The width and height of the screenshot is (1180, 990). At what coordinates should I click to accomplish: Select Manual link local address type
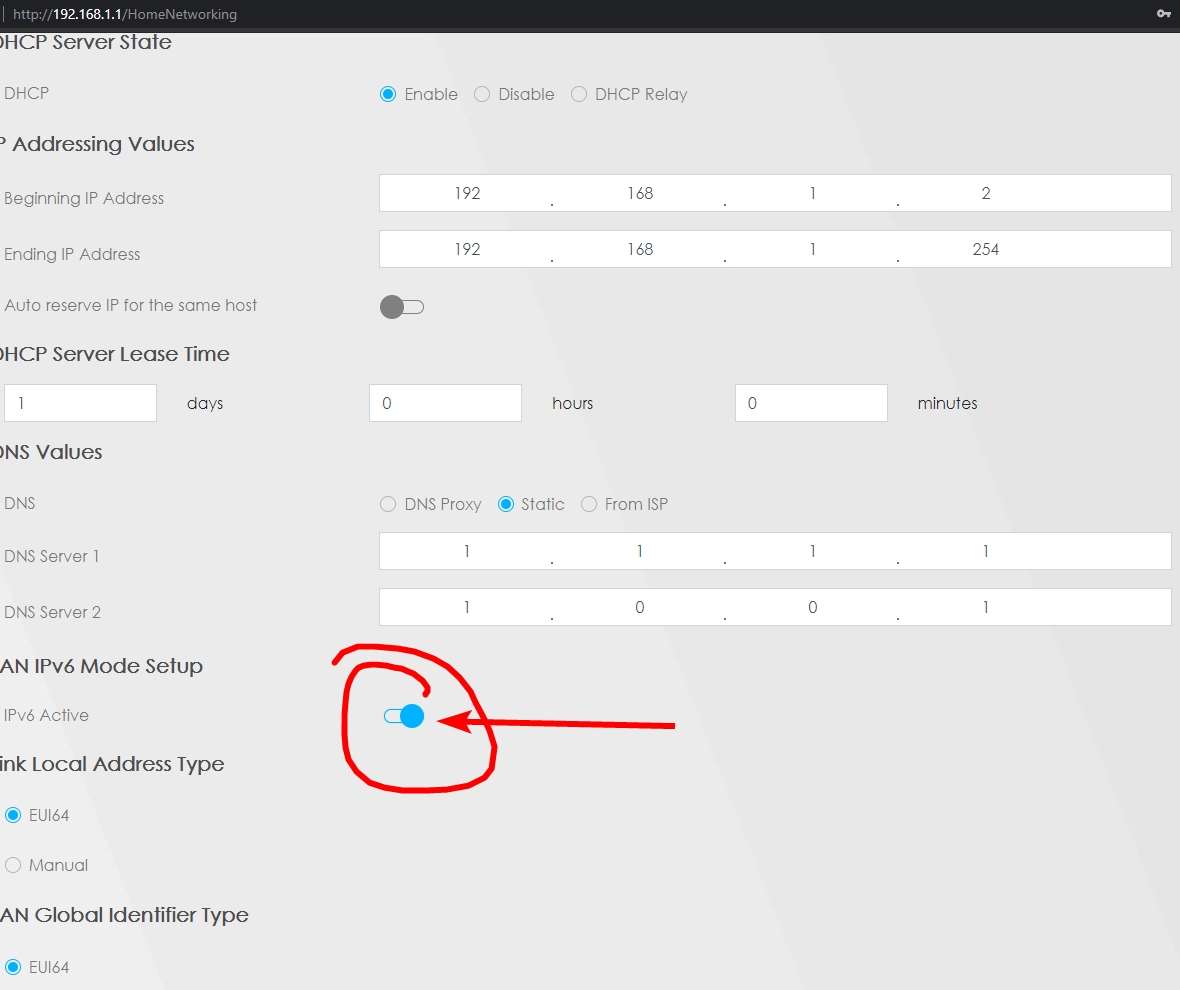(x=13, y=865)
